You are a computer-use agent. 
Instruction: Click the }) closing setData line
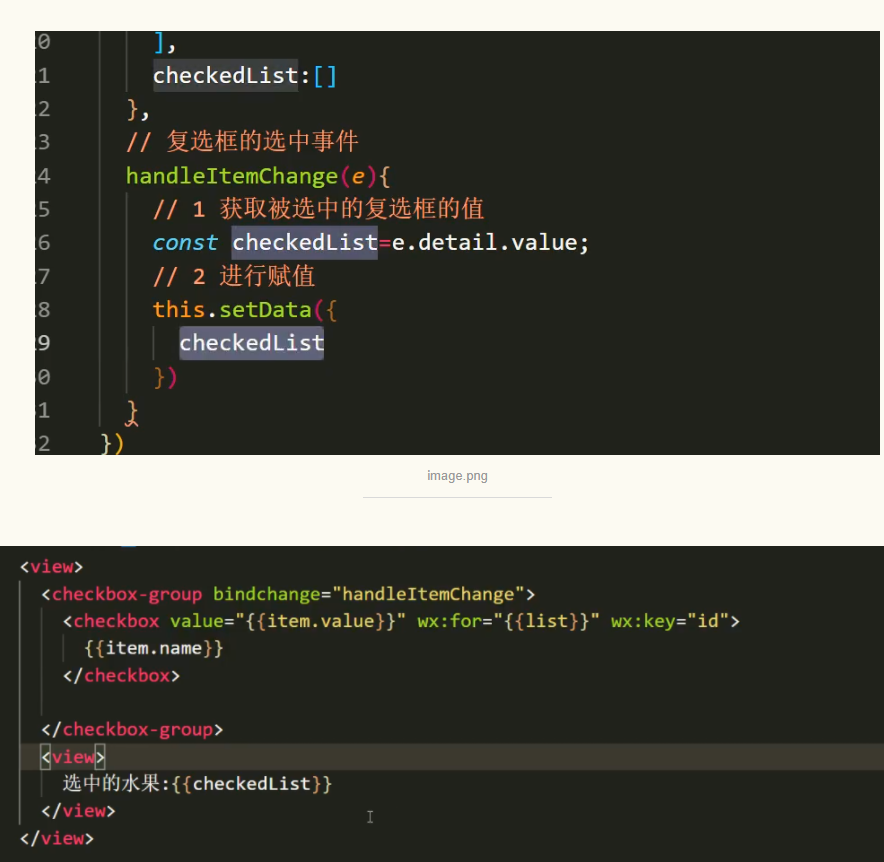pyautogui.click(x=165, y=377)
